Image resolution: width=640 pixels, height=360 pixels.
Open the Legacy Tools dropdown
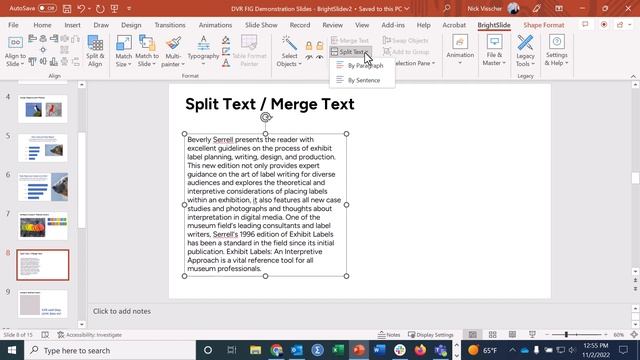pos(525,51)
